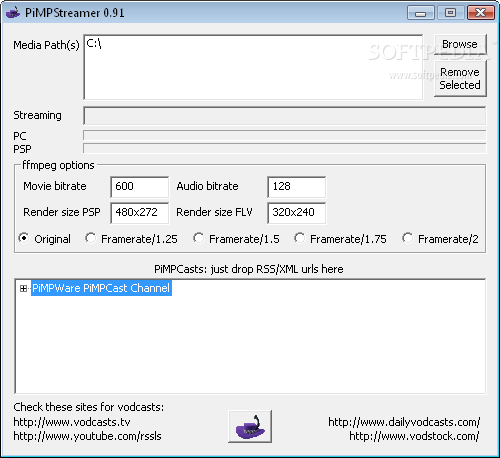
Task: Focus the Render size FLV field
Action: coord(297,213)
